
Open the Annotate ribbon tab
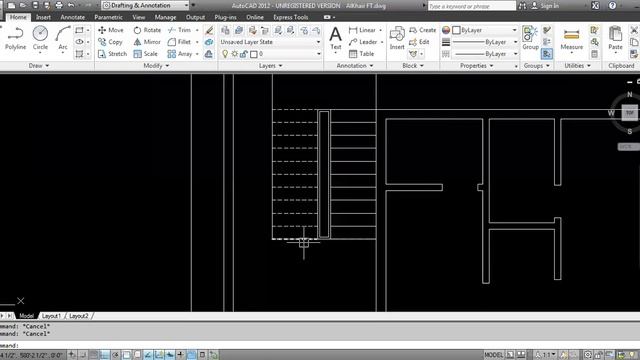point(73,17)
